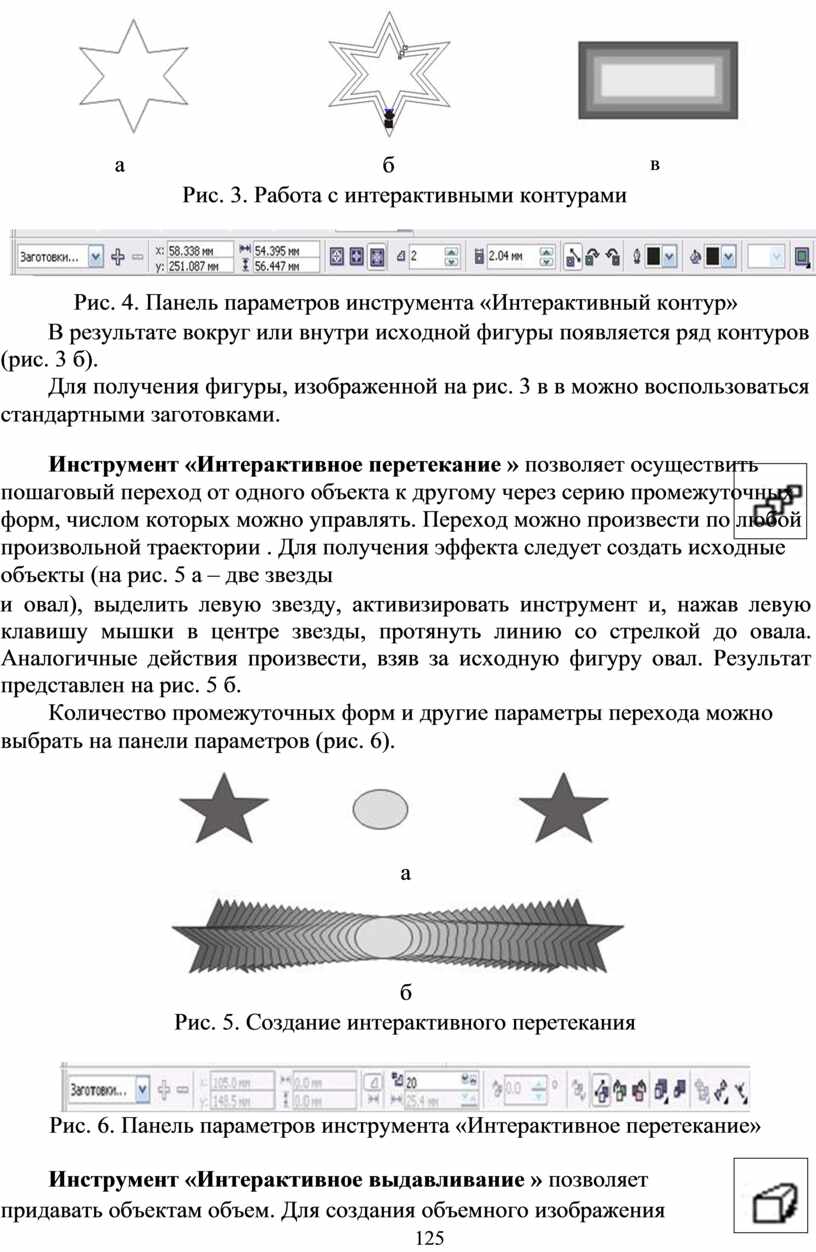The width and height of the screenshot is (816, 1252).
Task: Click the contour fill color black swatch
Action: (713, 257)
